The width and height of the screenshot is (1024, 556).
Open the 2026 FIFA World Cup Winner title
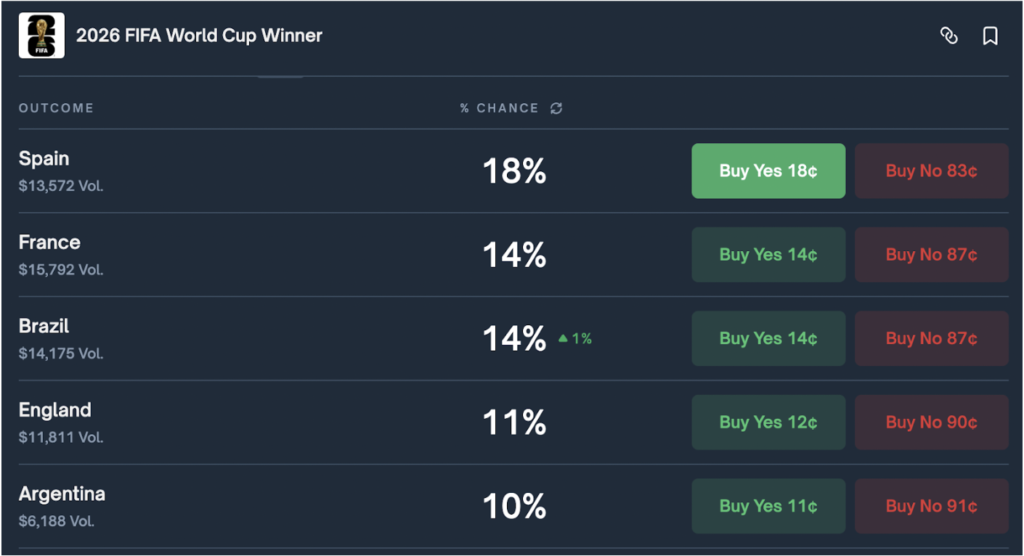199,35
